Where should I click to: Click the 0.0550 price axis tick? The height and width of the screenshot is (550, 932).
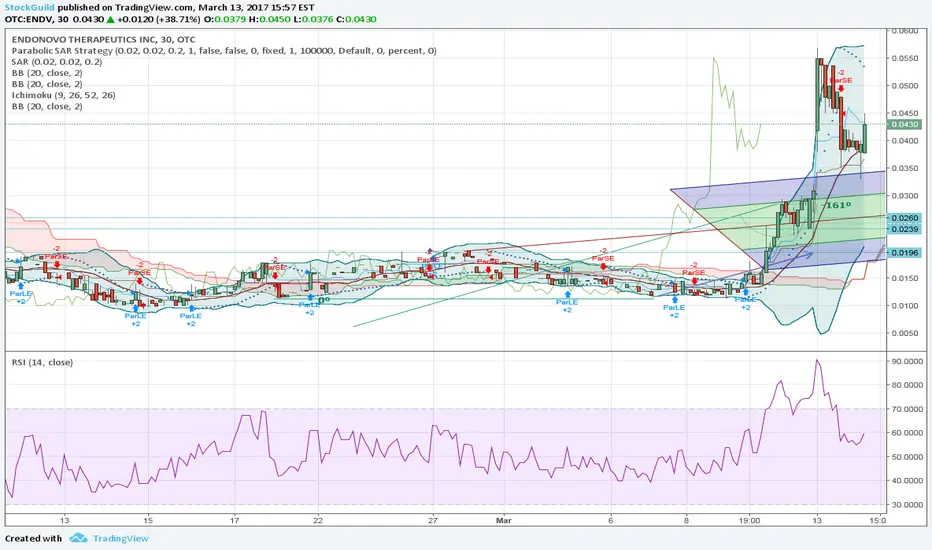pos(905,58)
